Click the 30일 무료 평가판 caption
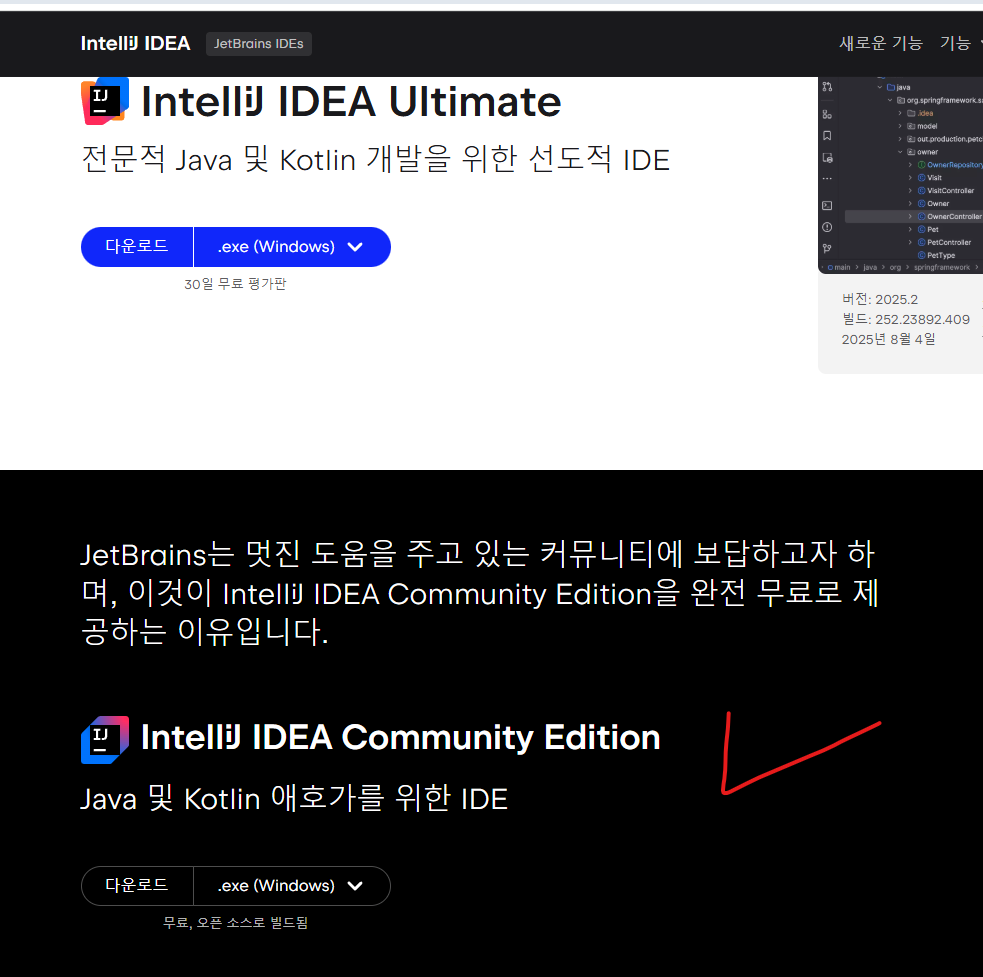Viewport: 983px width, 977px height. click(235, 284)
